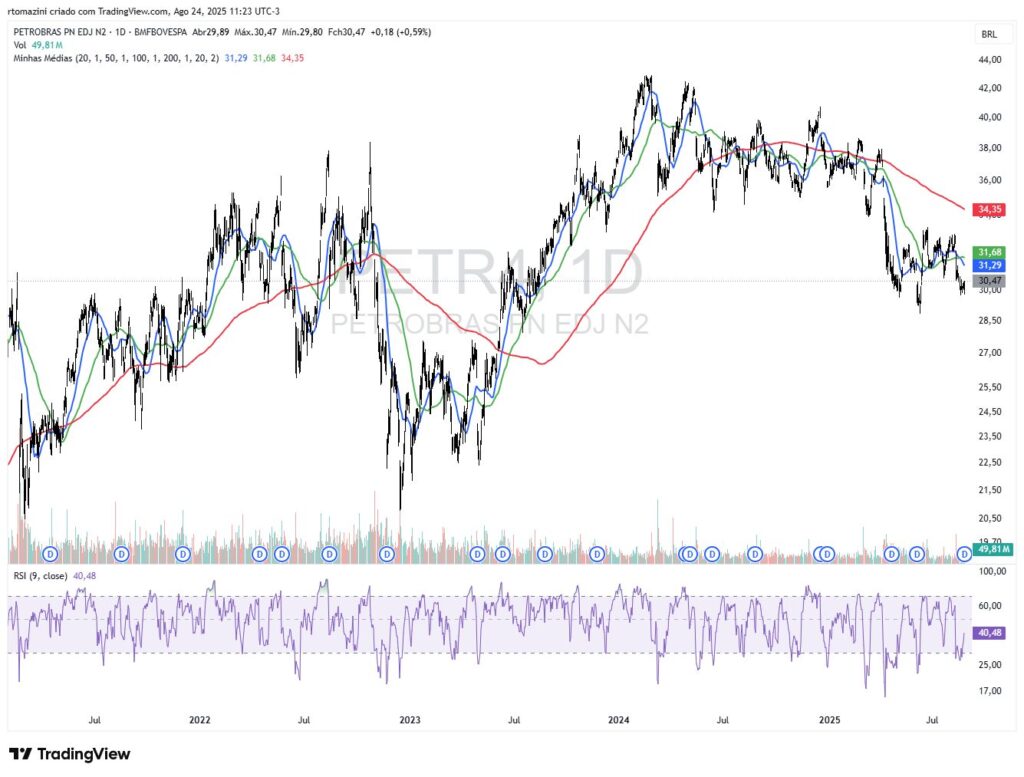Image resolution: width=1024 pixels, height=777 pixels.
Task: Click the purple 40,48 RSI value tag
Action: [990, 633]
